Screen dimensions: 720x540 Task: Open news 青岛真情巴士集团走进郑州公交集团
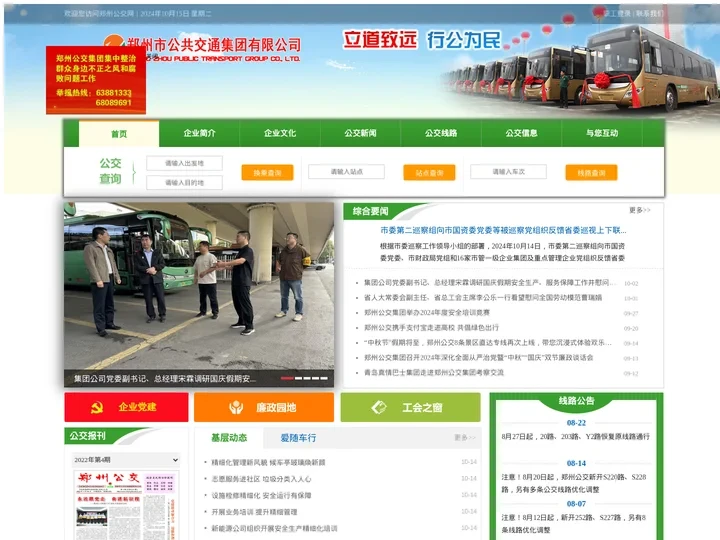pos(433,372)
